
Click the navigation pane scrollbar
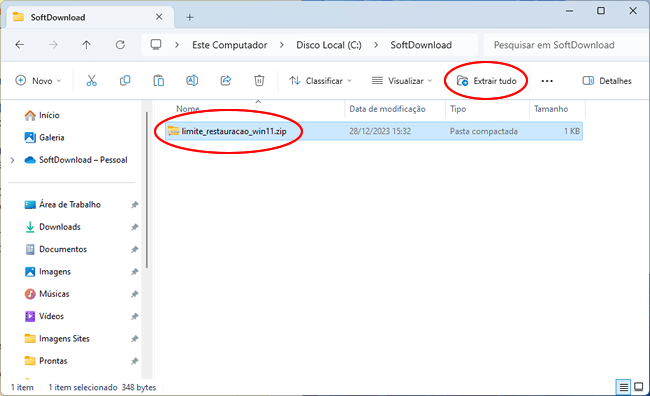(146, 190)
